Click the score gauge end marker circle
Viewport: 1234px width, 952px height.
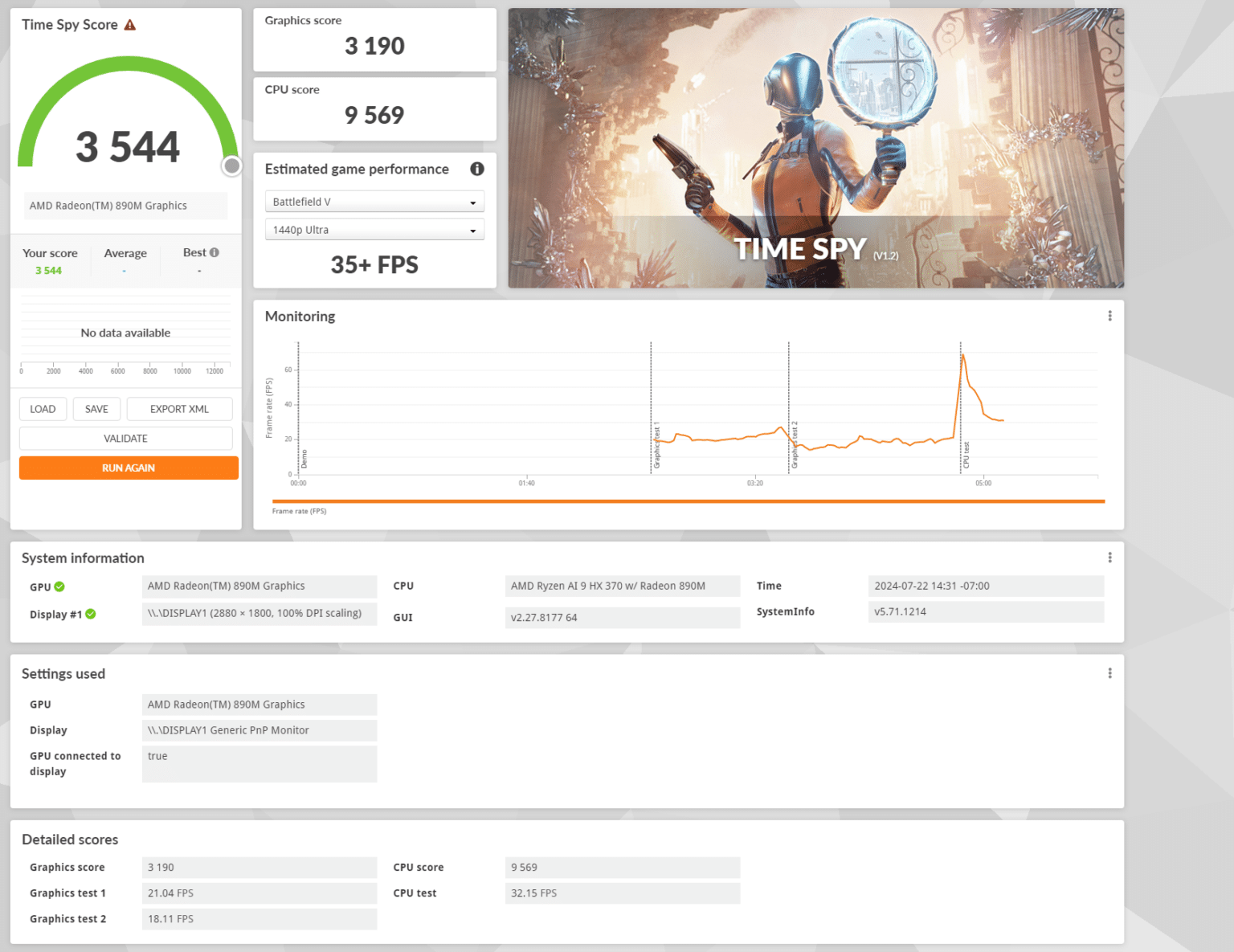pyautogui.click(x=232, y=165)
